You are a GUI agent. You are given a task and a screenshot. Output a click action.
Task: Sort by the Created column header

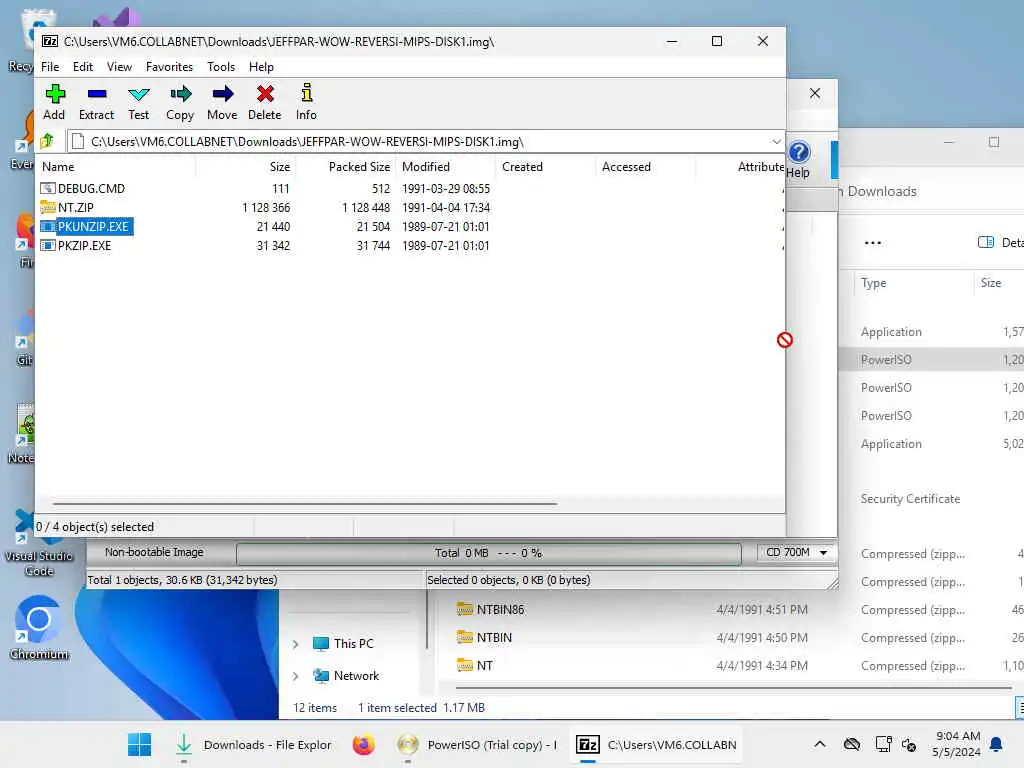[x=545, y=167]
